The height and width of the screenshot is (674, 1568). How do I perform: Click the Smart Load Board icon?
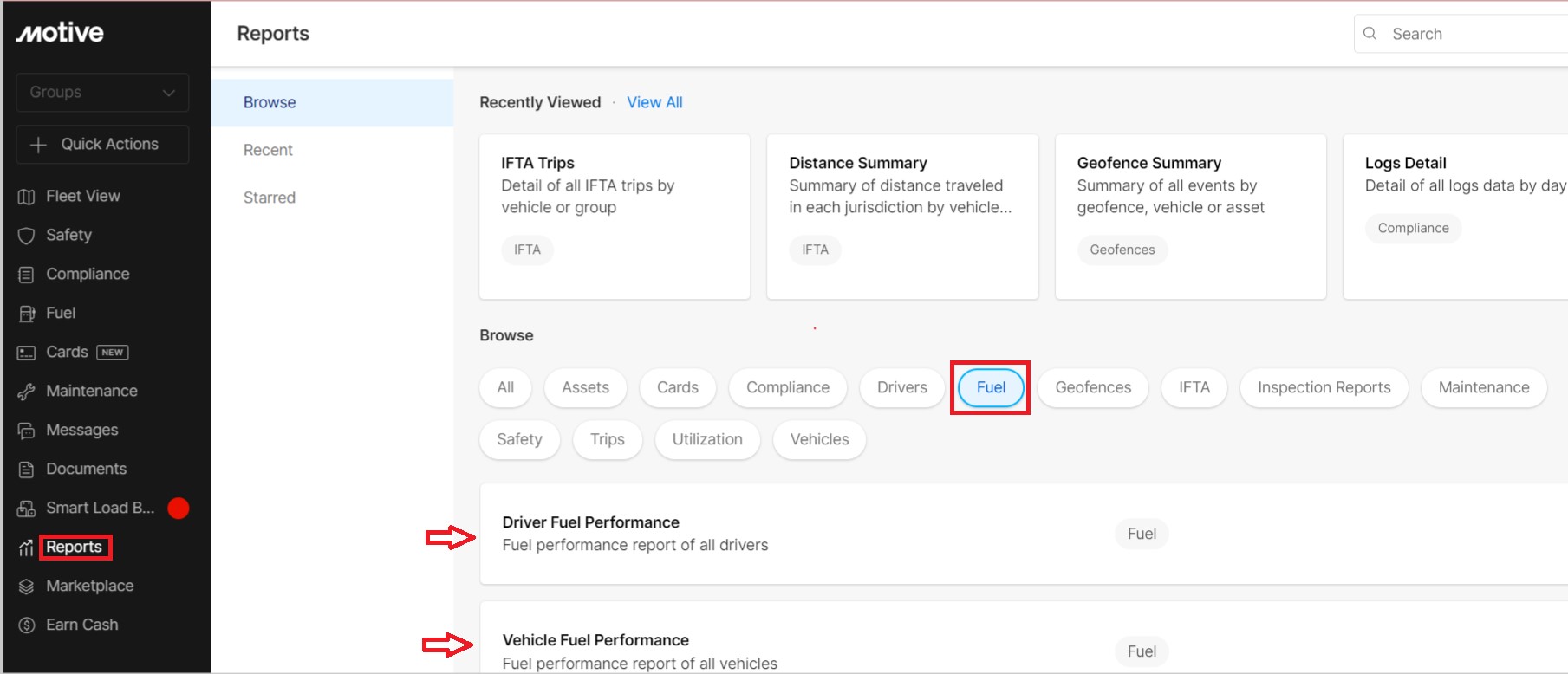click(x=26, y=509)
